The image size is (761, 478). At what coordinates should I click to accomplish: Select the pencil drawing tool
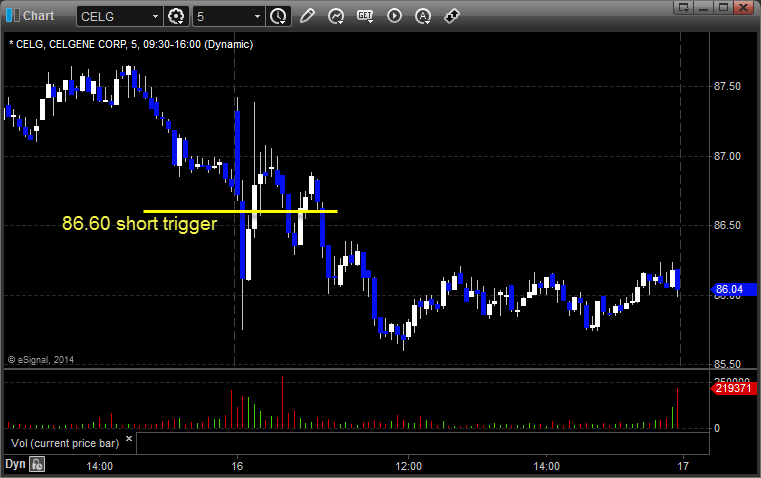pos(307,16)
